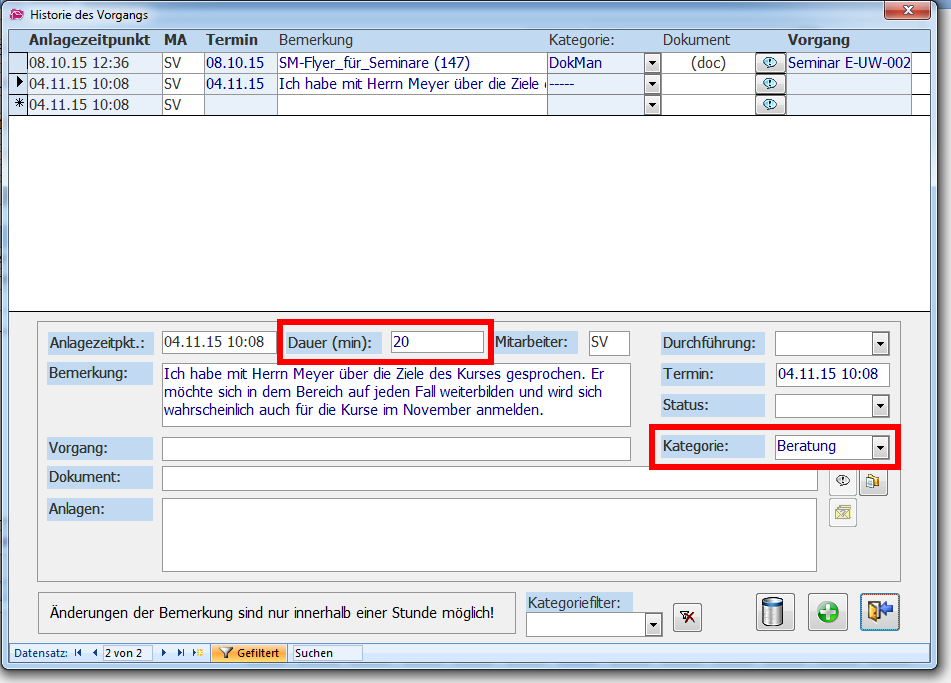Select the Seminar E-UW-002 Vorgang link
Image resolution: width=951 pixels, height=683 pixels.
coord(848,62)
